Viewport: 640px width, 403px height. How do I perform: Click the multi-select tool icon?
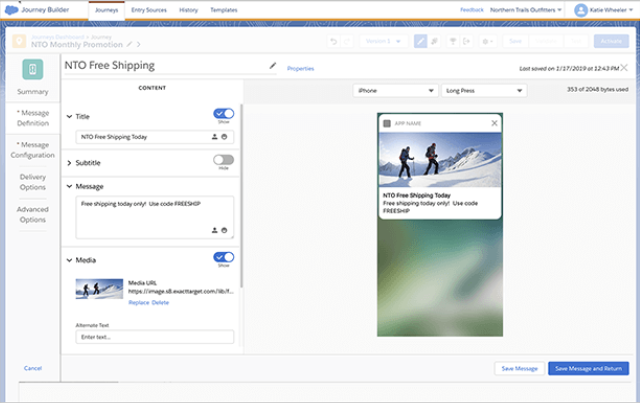point(434,41)
